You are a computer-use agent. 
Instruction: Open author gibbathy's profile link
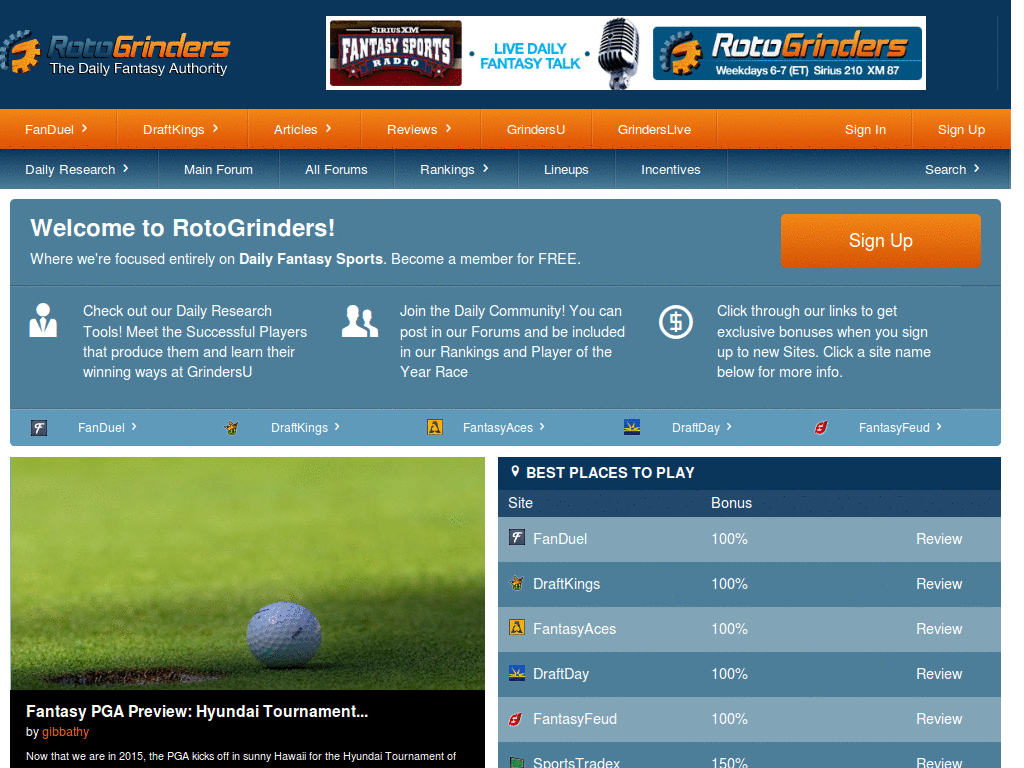tap(65, 732)
